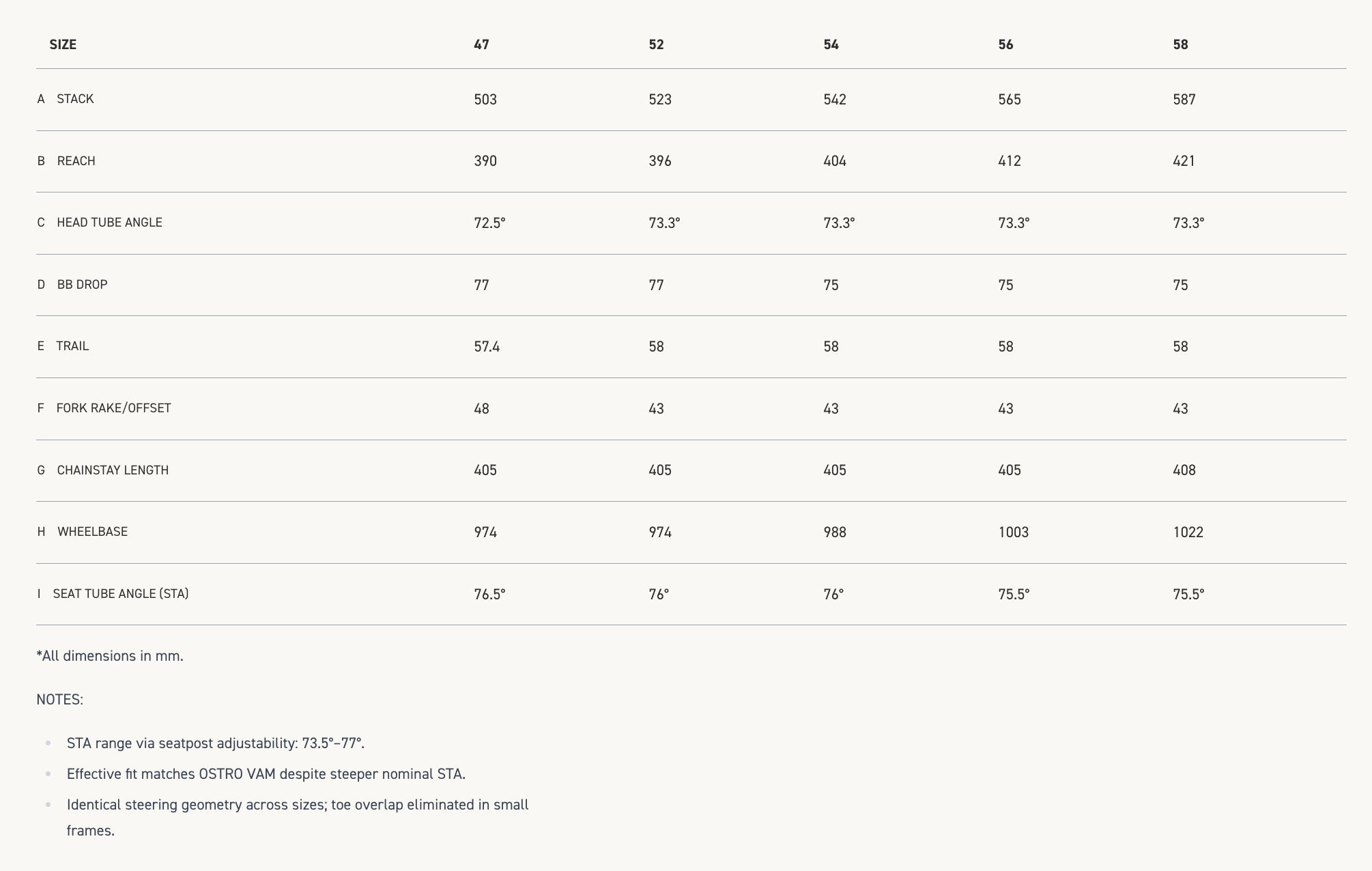Click the CHAINSTAY LENGTH label

coord(113,470)
